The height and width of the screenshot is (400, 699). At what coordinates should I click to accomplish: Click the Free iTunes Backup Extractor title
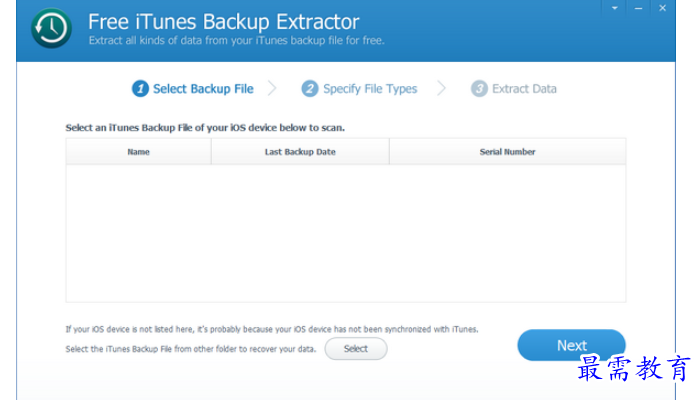[x=224, y=21]
